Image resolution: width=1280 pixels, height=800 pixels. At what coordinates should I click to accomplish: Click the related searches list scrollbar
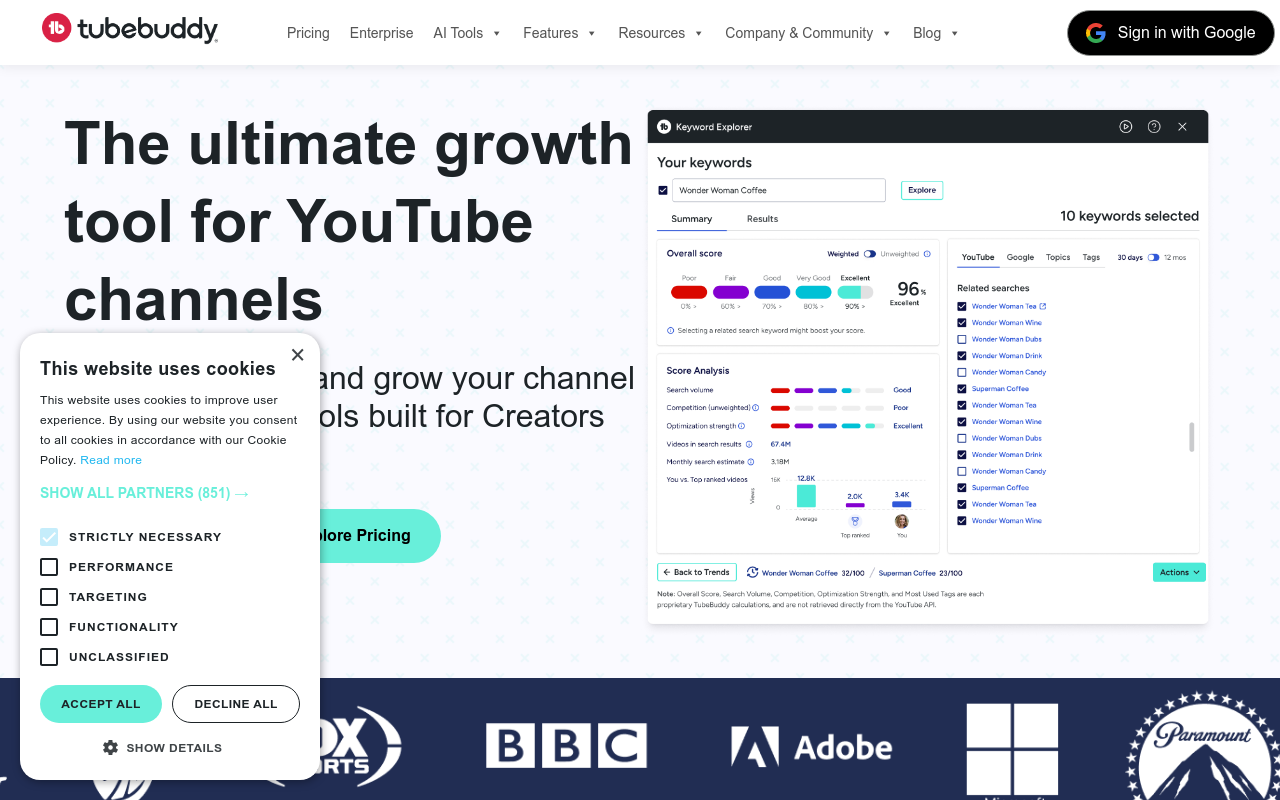pos(1191,437)
